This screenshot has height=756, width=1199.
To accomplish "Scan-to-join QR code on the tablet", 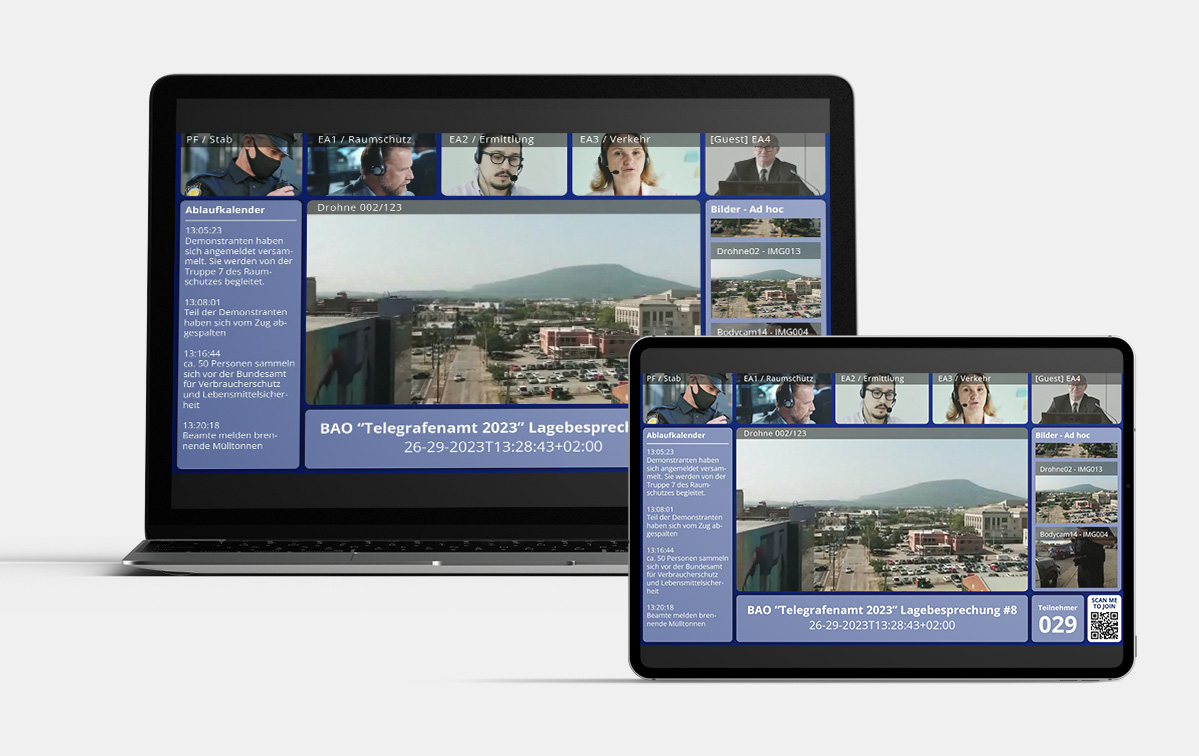I will coord(1104,619).
